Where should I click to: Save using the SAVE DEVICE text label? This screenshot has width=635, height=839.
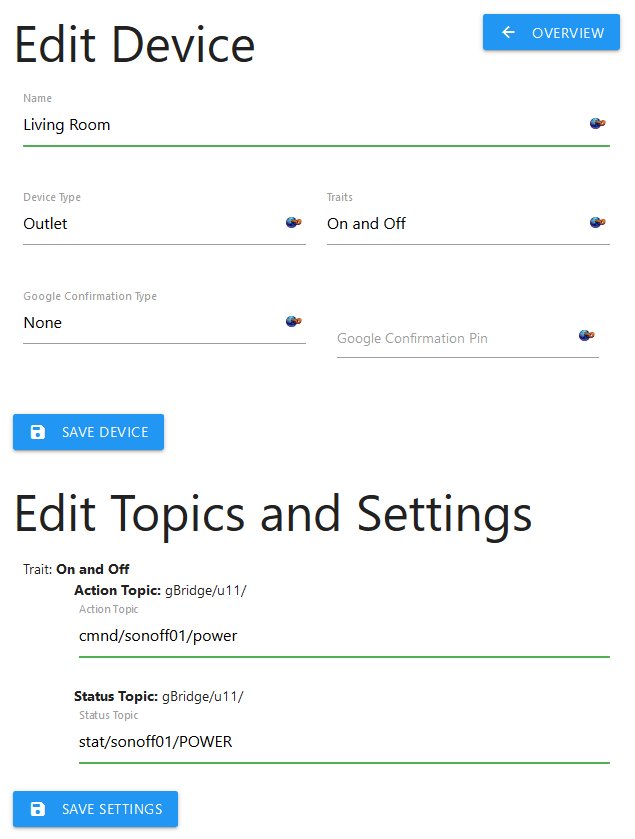click(x=105, y=432)
